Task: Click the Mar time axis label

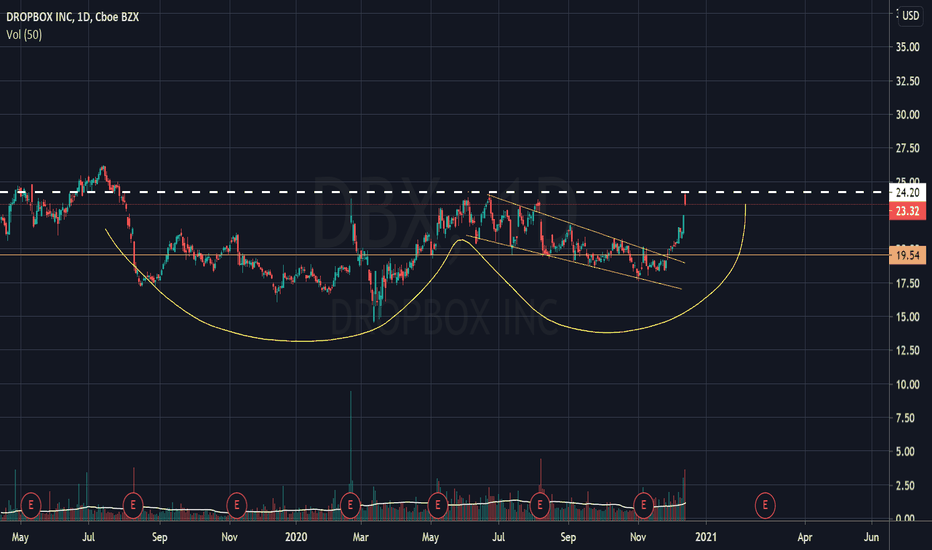Action: (x=360, y=538)
